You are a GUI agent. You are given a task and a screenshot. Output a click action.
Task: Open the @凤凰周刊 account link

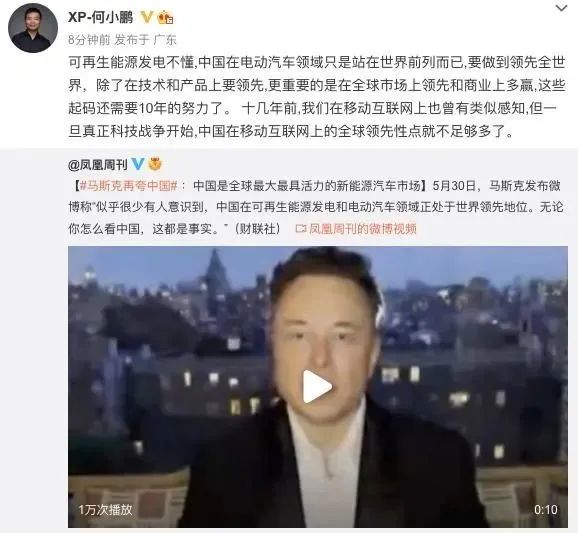coord(98,164)
